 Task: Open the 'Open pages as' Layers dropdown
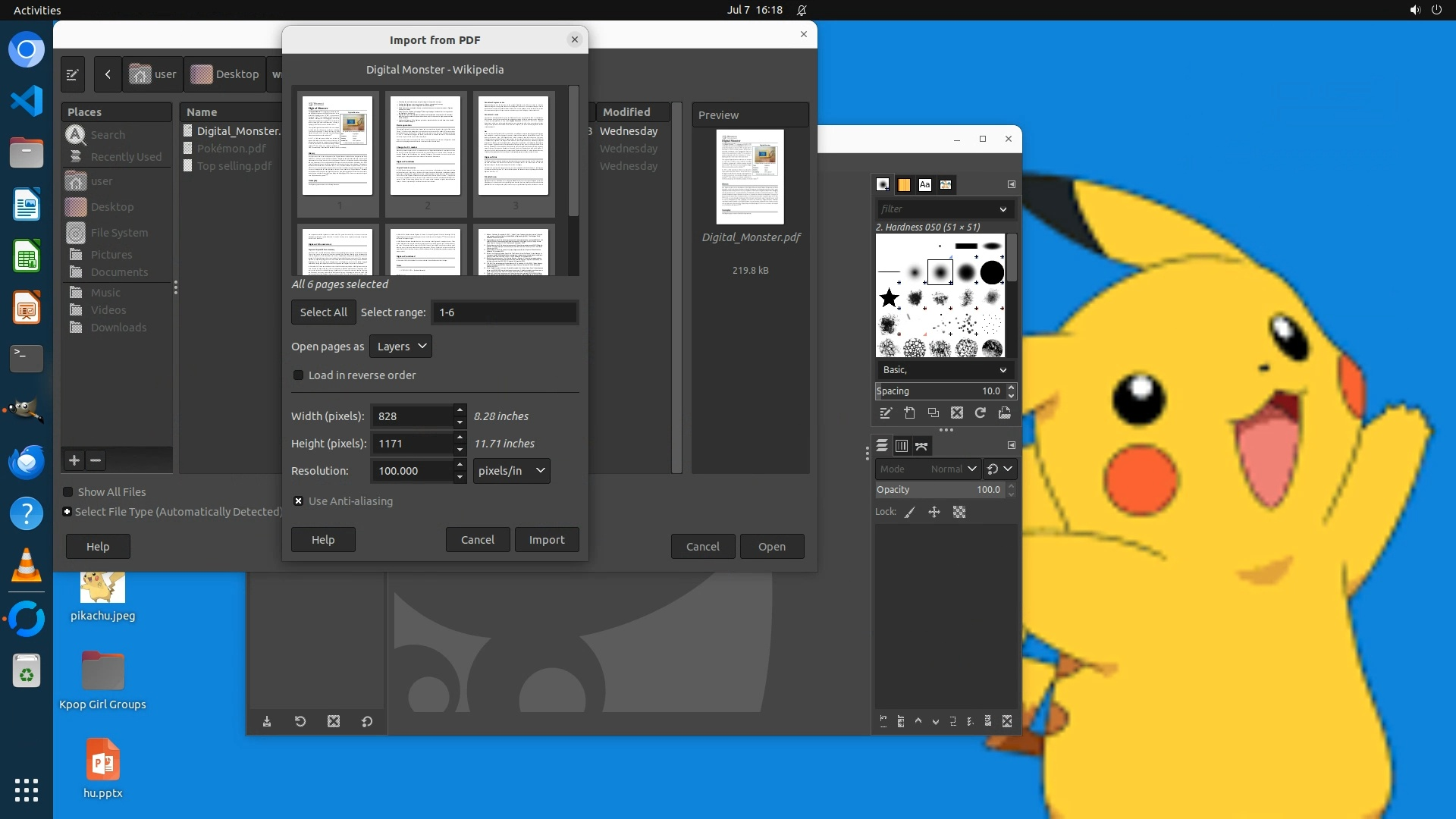pyautogui.click(x=400, y=347)
